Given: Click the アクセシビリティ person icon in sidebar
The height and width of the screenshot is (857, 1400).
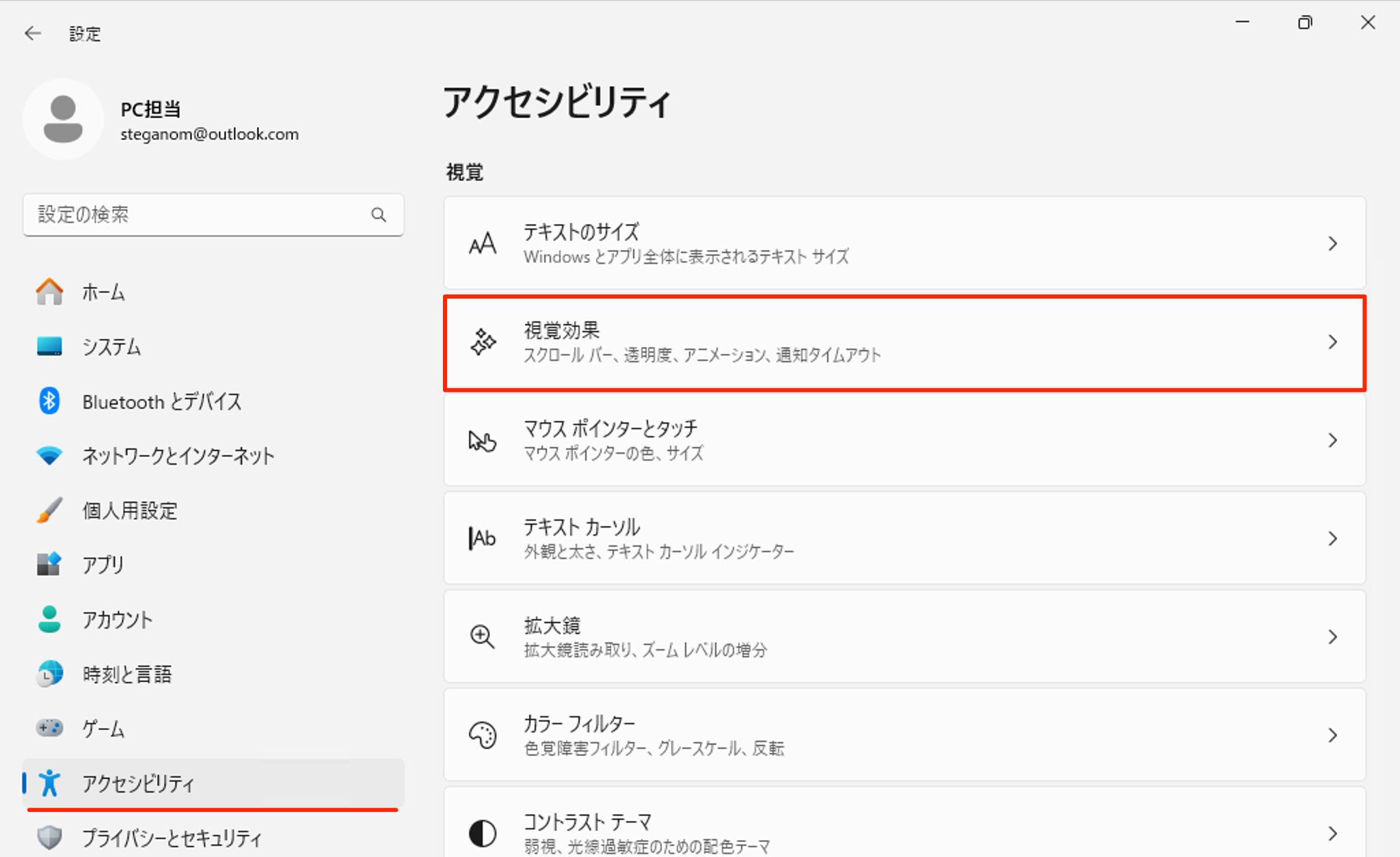Looking at the screenshot, I should pyautogui.click(x=50, y=784).
